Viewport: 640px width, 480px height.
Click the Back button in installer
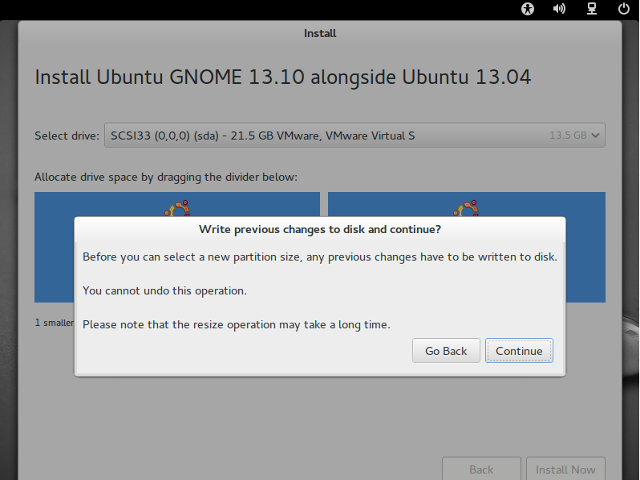[481, 469]
